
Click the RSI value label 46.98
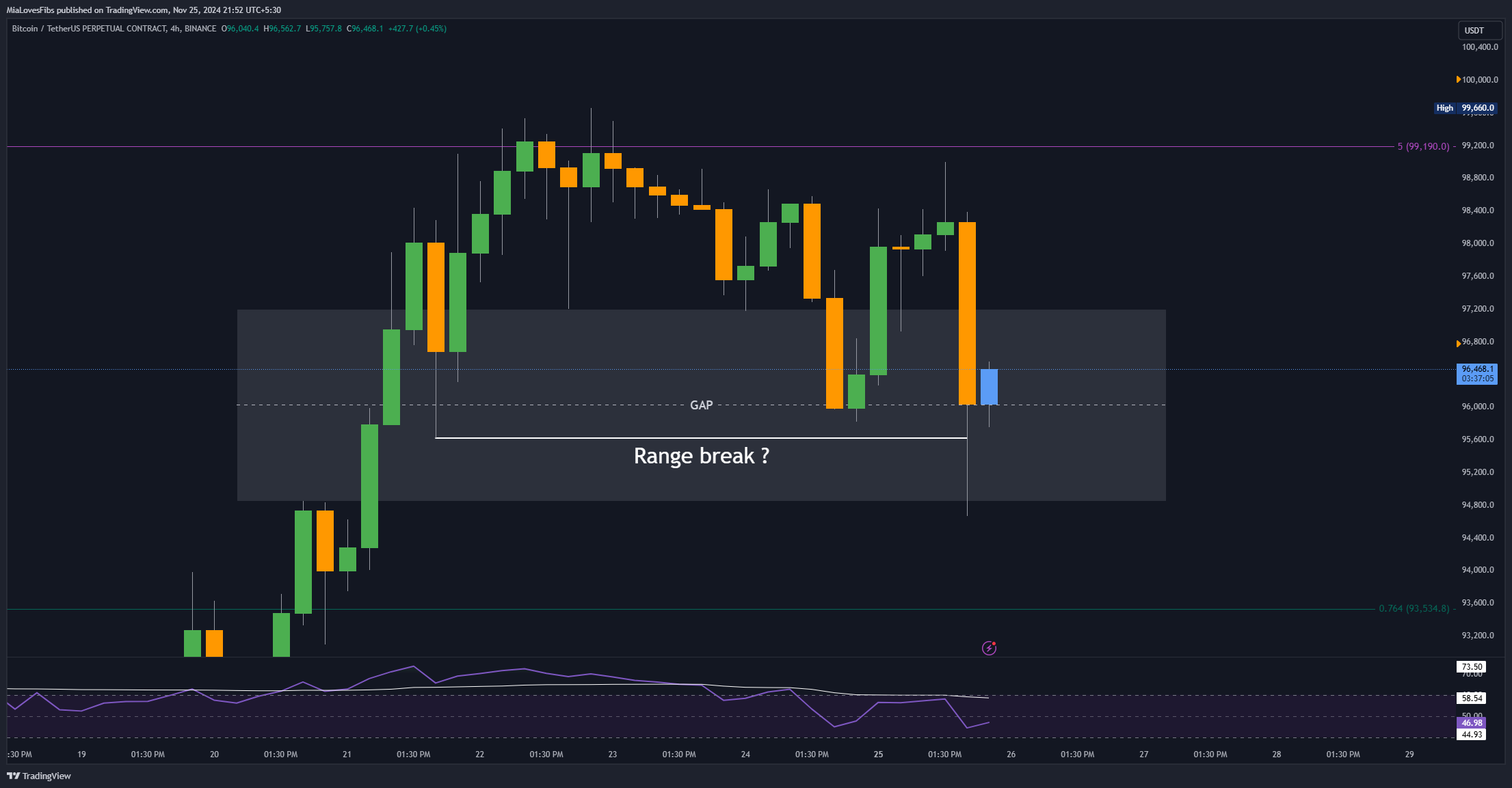pyautogui.click(x=1472, y=722)
